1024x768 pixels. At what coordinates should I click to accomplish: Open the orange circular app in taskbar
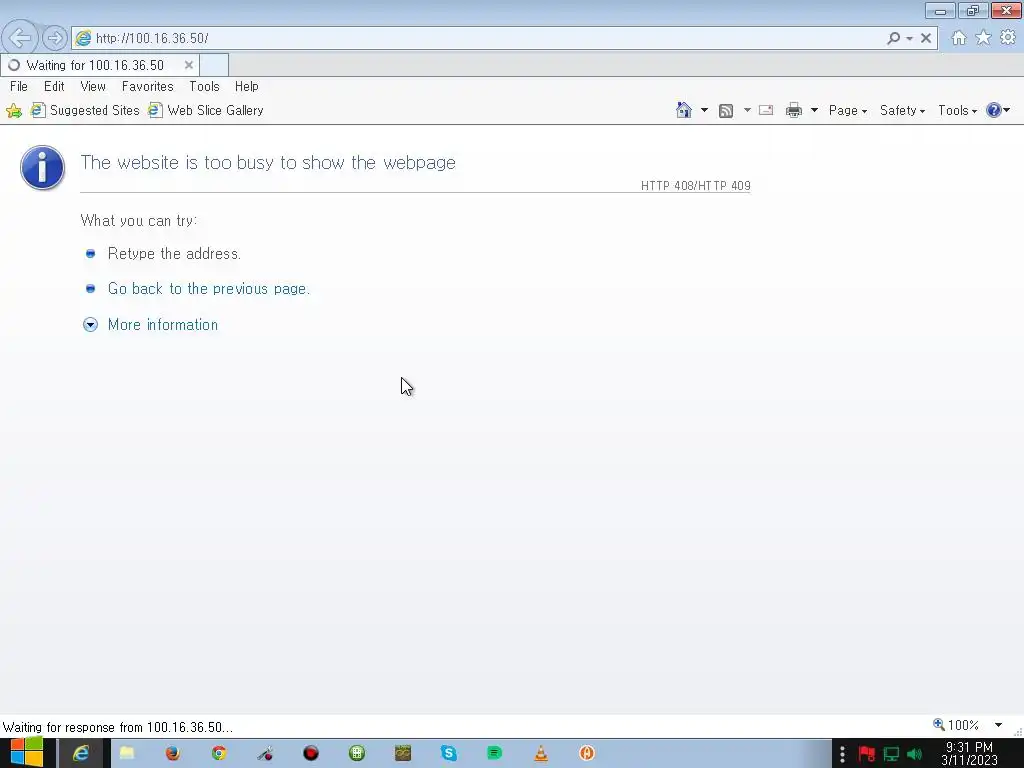[x=586, y=753]
